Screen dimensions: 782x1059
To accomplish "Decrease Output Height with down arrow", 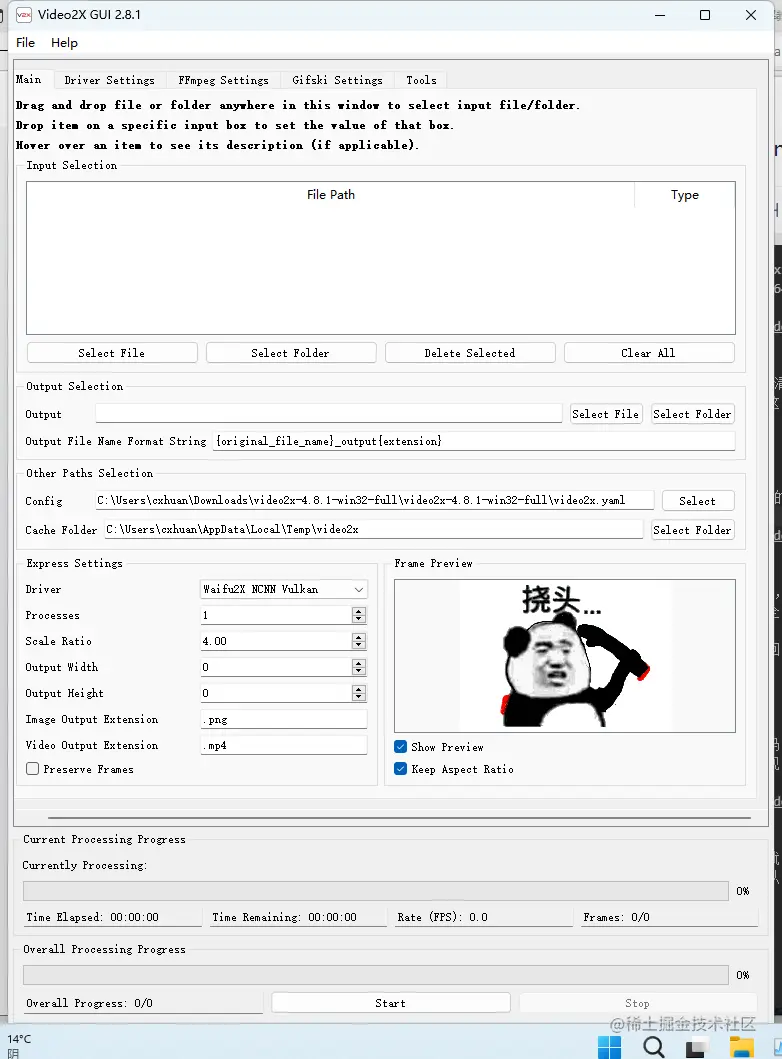I will 359,696.
